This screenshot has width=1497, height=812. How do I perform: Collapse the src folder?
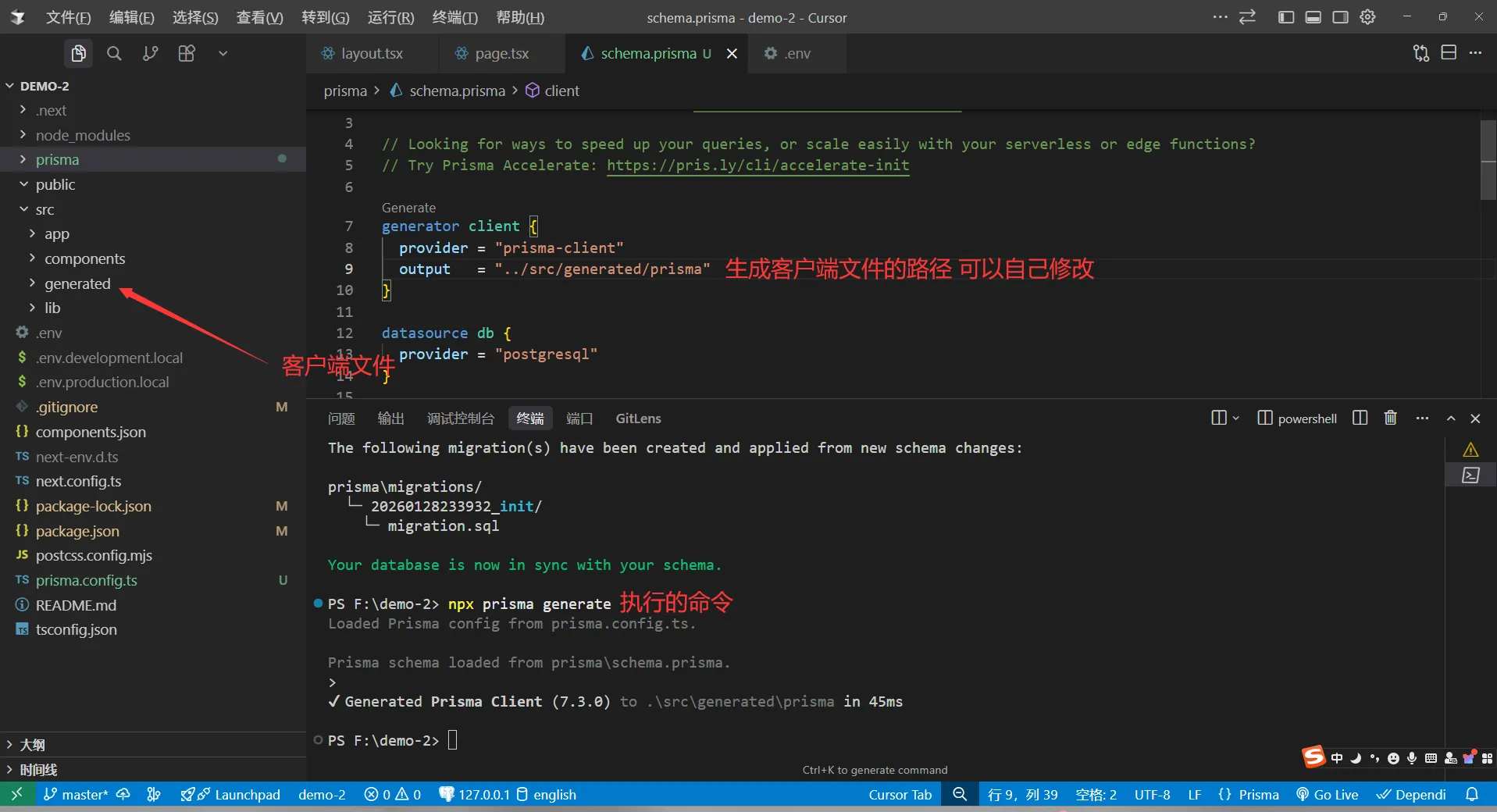[x=45, y=209]
